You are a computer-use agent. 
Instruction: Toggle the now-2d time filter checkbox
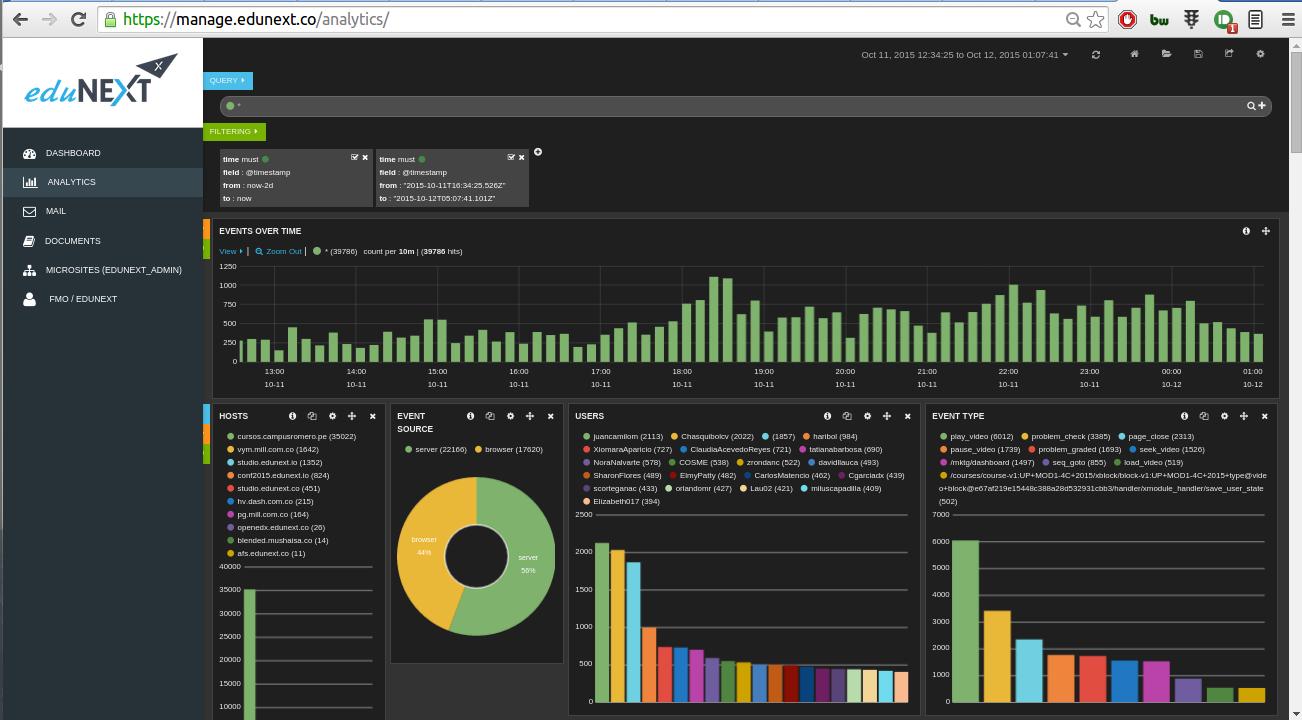click(355, 157)
